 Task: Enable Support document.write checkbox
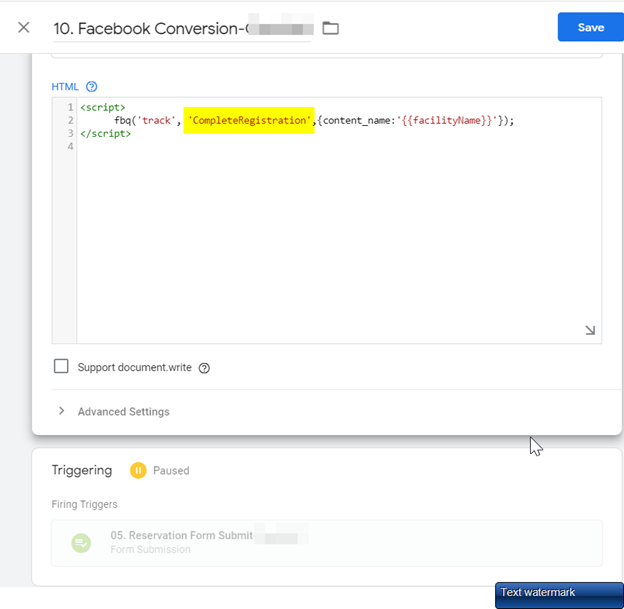61,366
